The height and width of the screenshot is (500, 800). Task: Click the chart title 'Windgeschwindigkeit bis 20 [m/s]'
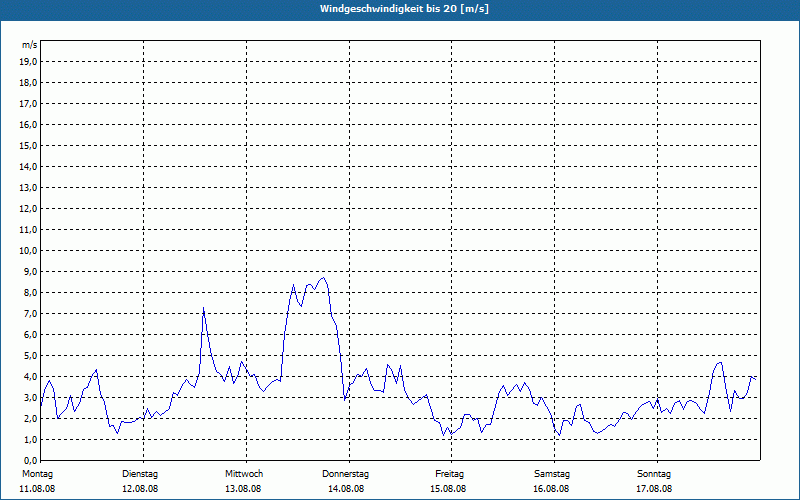click(404, 9)
